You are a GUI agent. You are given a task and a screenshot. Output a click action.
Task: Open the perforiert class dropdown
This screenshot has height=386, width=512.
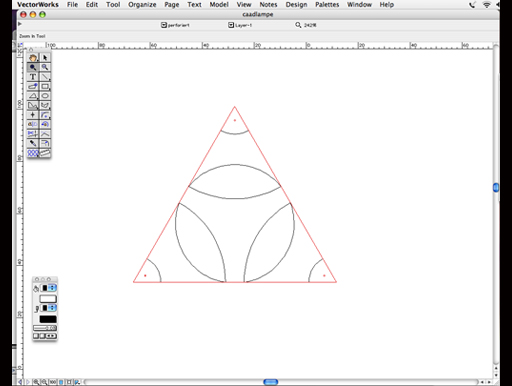tap(164, 25)
